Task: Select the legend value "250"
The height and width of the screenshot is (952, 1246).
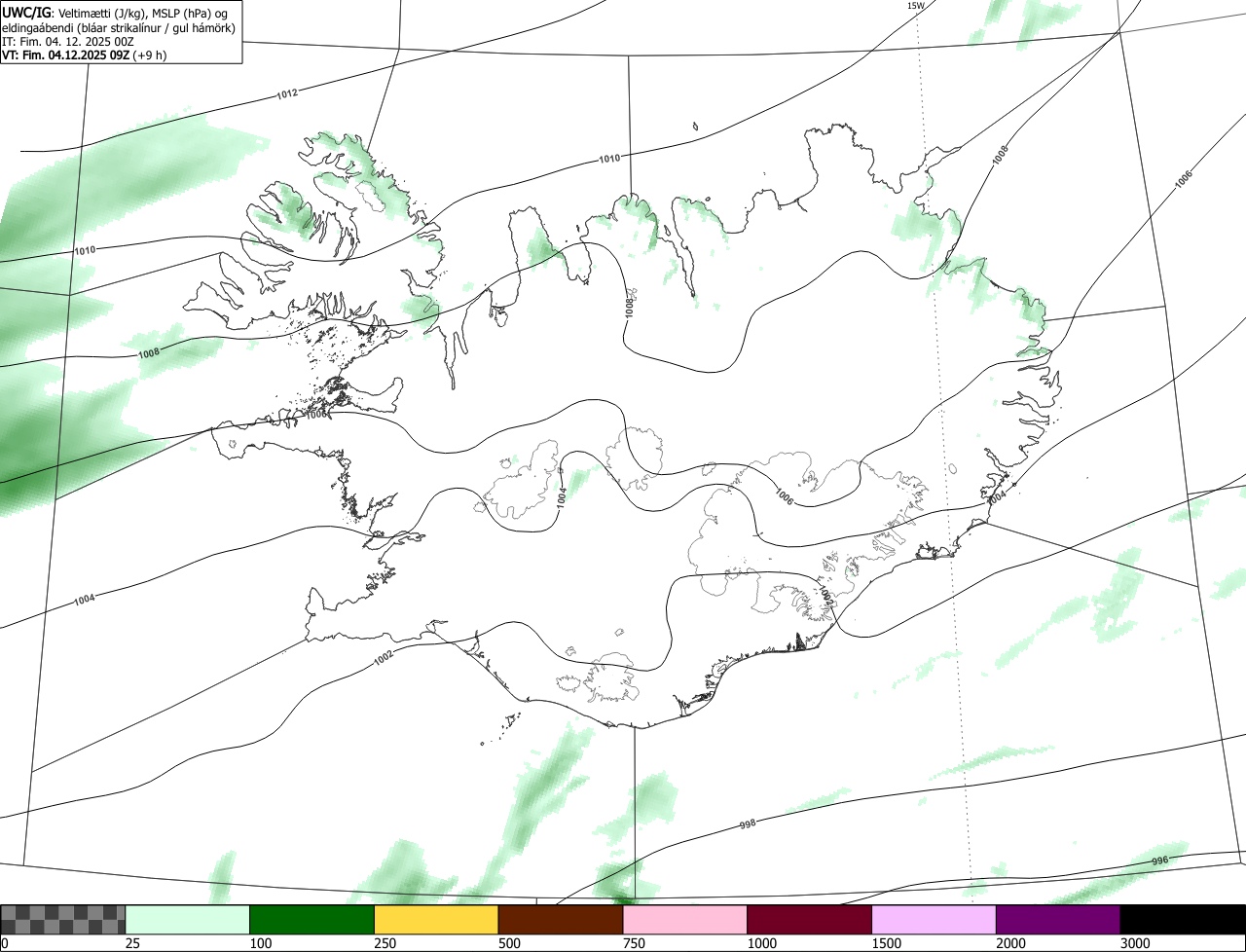Action: [x=384, y=943]
